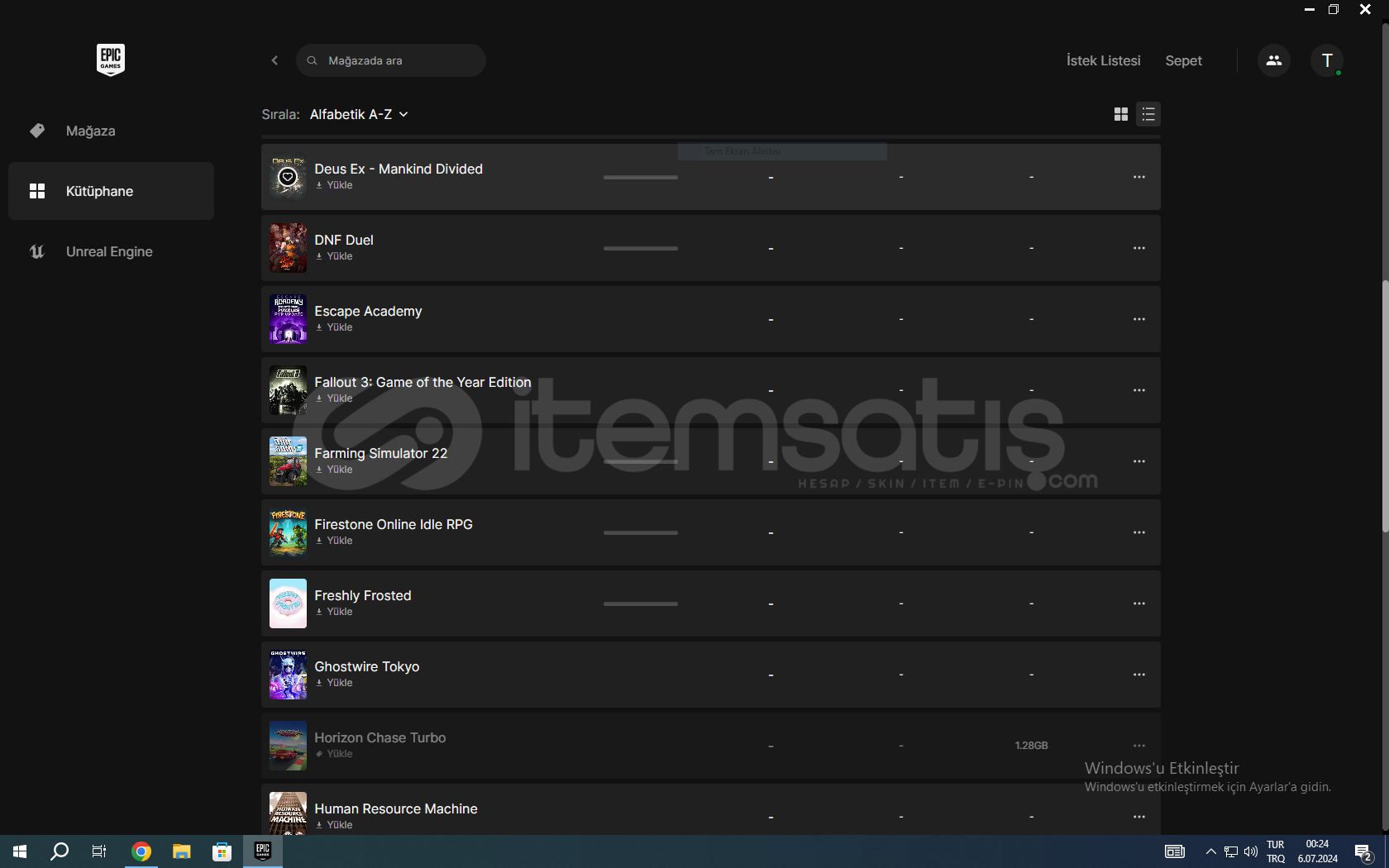The image size is (1389, 868).
Task: Open the Alfabetik A-Z sort dropdown
Action: tap(359, 114)
